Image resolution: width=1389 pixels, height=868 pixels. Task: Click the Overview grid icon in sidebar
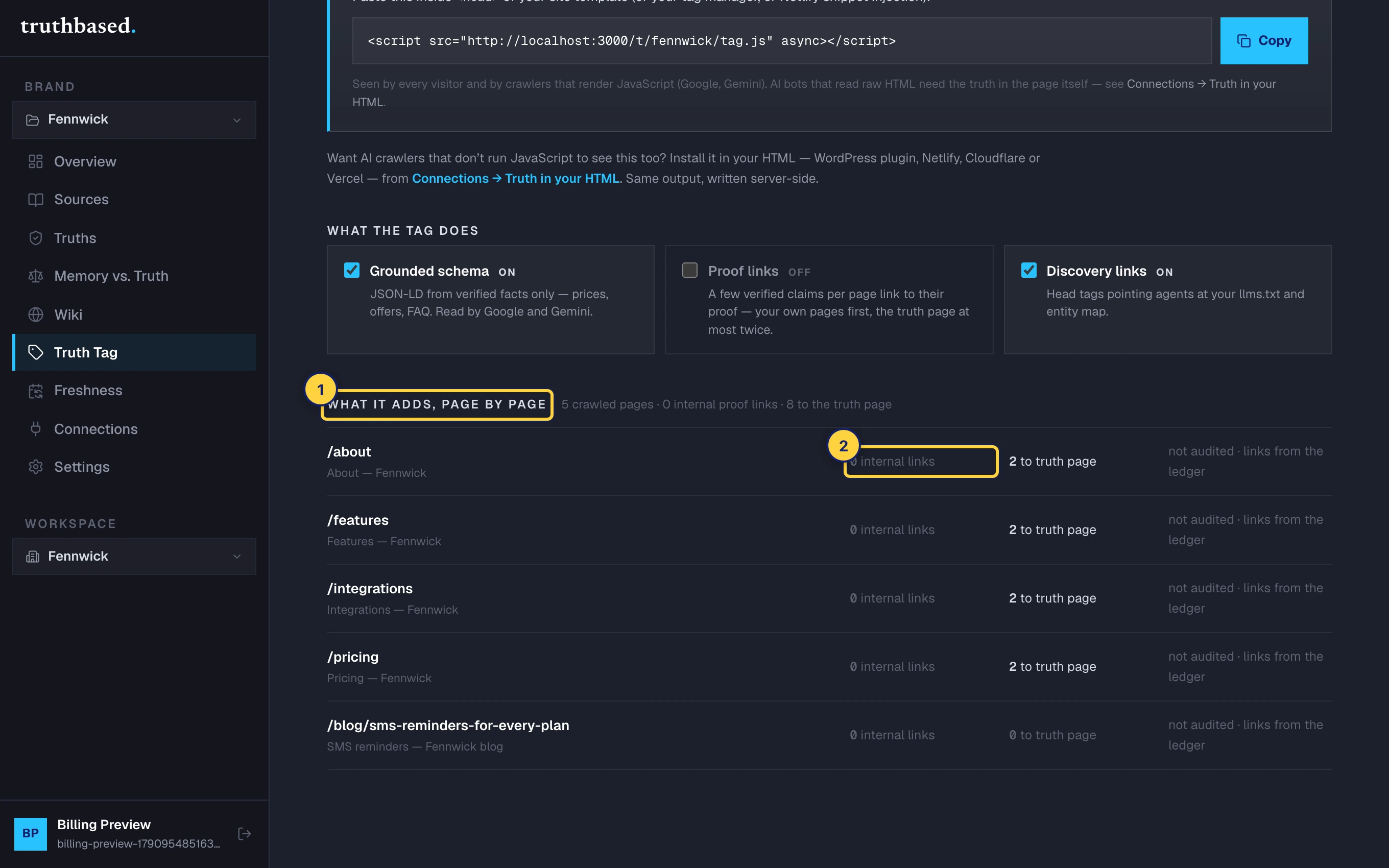point(36,161)
